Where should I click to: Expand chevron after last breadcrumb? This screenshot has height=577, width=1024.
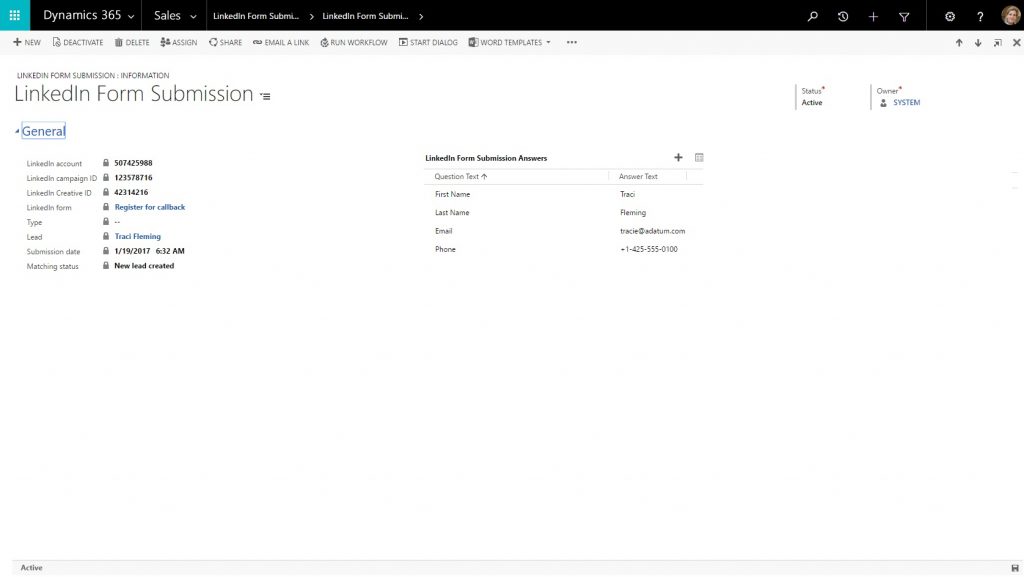pyautogui.click(x=421, y=16)
